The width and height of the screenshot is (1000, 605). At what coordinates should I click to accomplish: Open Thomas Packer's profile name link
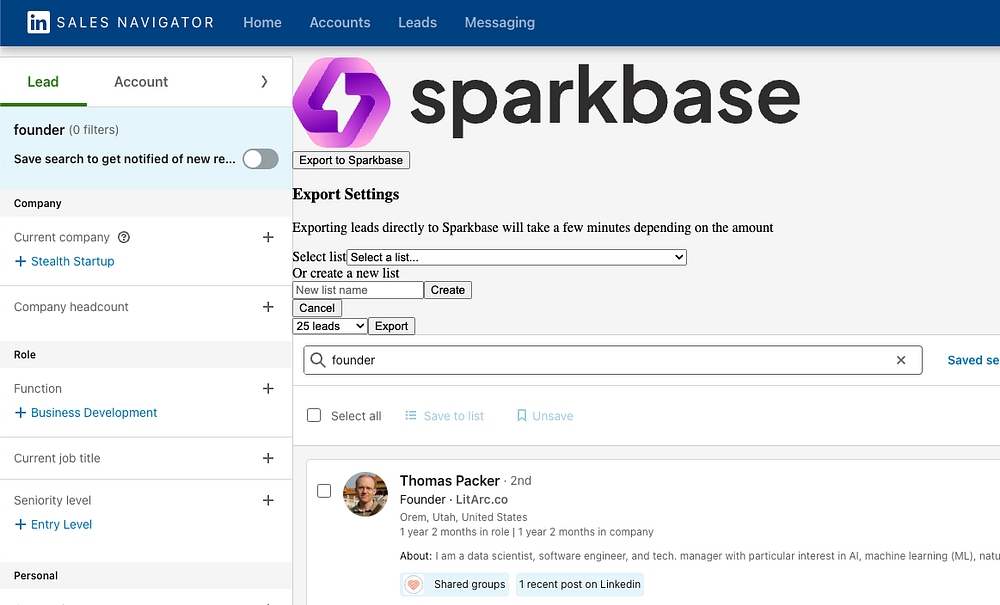[x=450, y=481]
